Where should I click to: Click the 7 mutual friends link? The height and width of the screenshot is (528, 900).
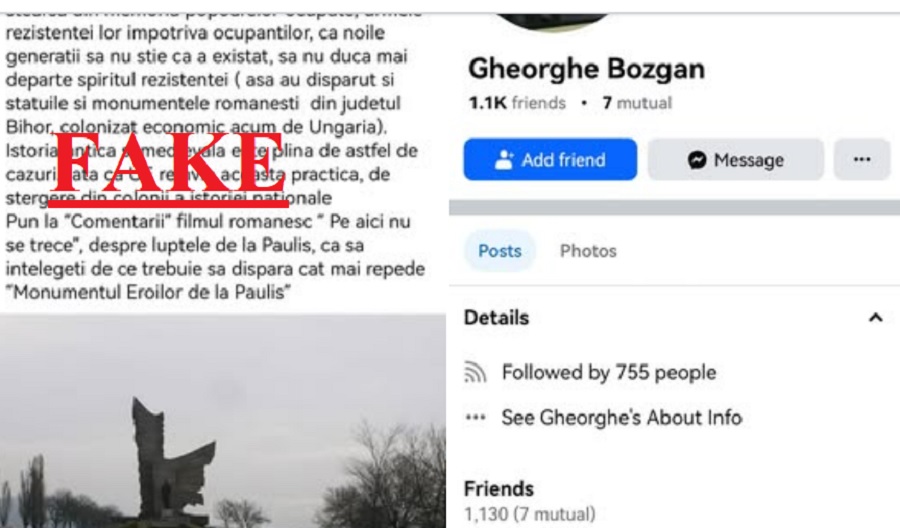click(x=637, y=103)
